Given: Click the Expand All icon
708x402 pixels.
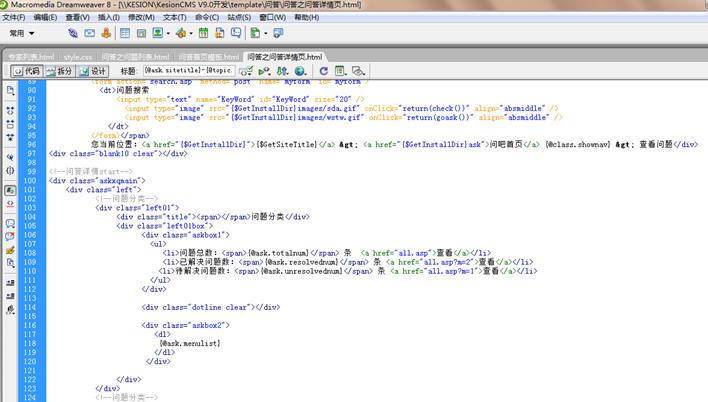Looking at the screenshot, I should pos(10,137).
